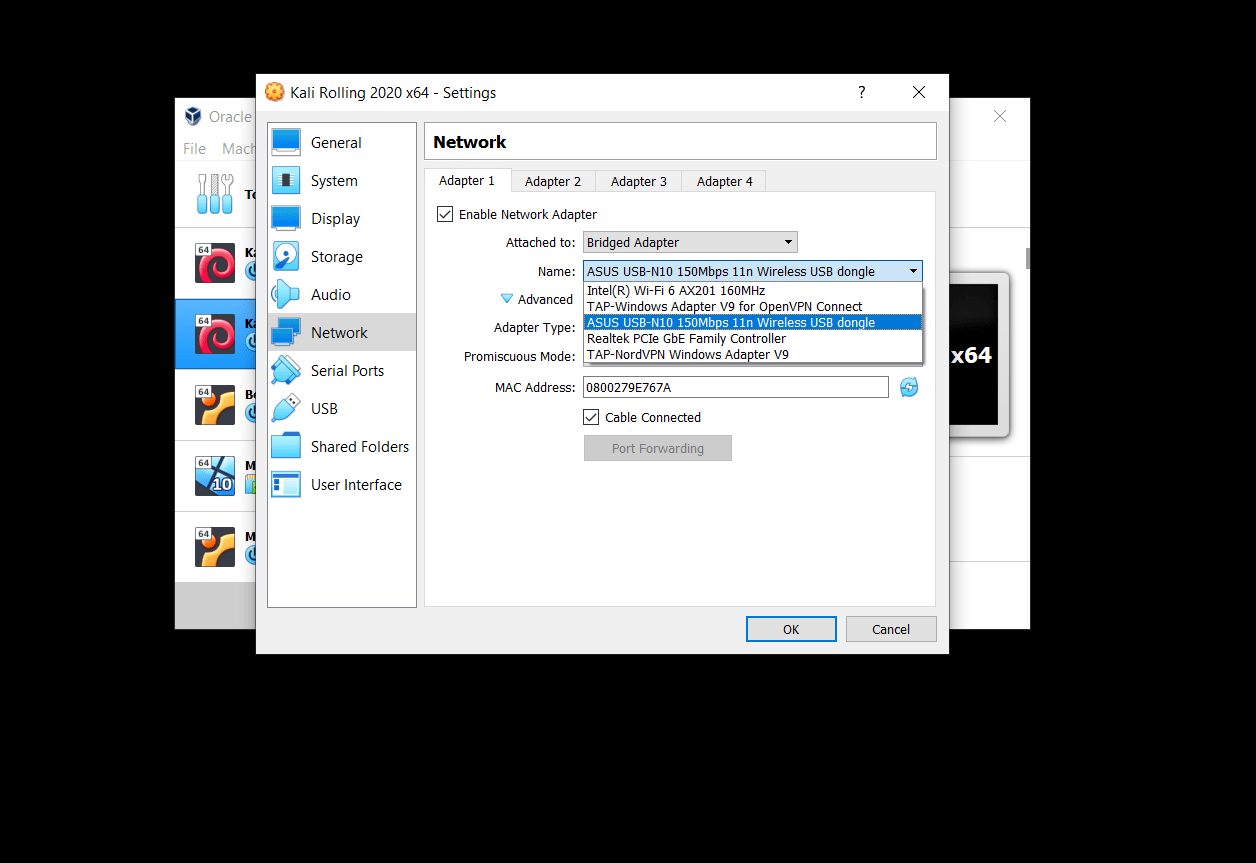Click the Network section heading
The height and width of the screenshot is (863, 1256).
[x=470, y=142]
